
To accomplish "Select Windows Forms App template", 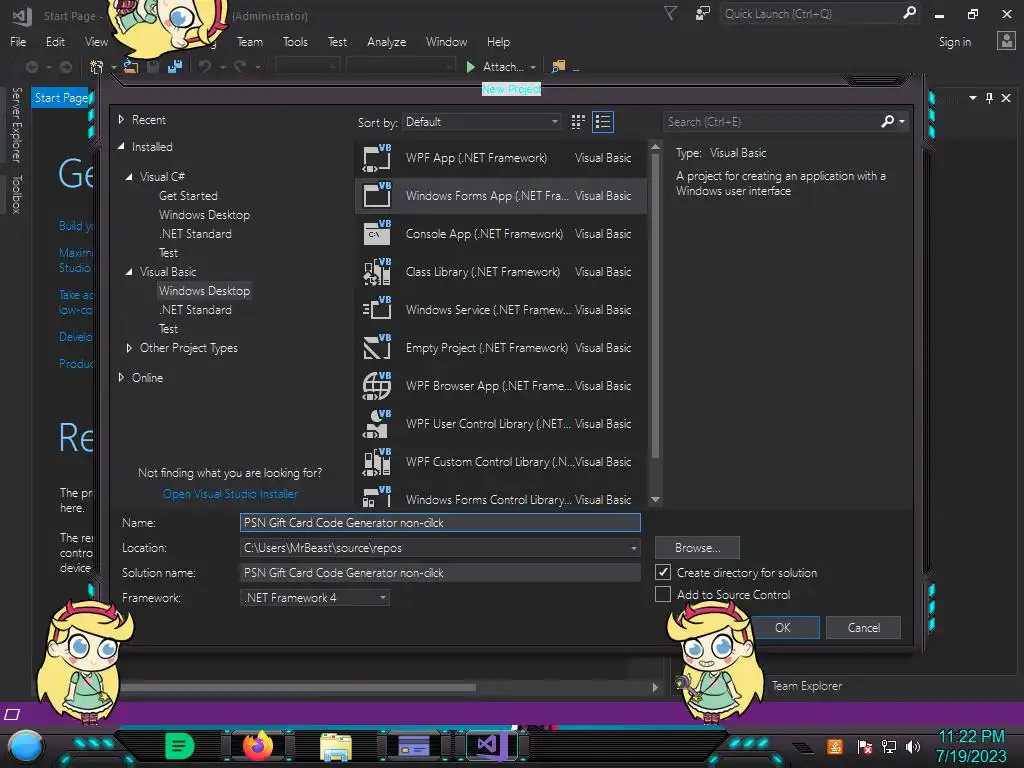I will (500, 196).
